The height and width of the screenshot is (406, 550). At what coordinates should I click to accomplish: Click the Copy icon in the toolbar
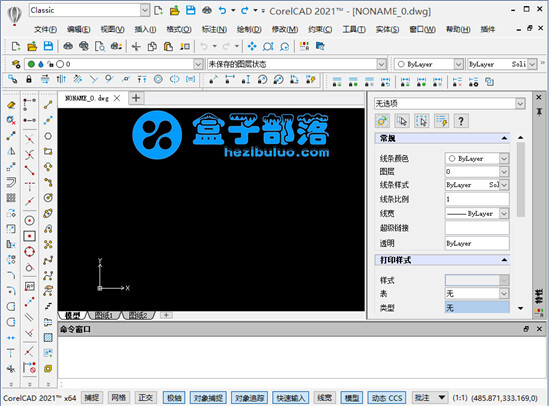click(x=152, y=46)
